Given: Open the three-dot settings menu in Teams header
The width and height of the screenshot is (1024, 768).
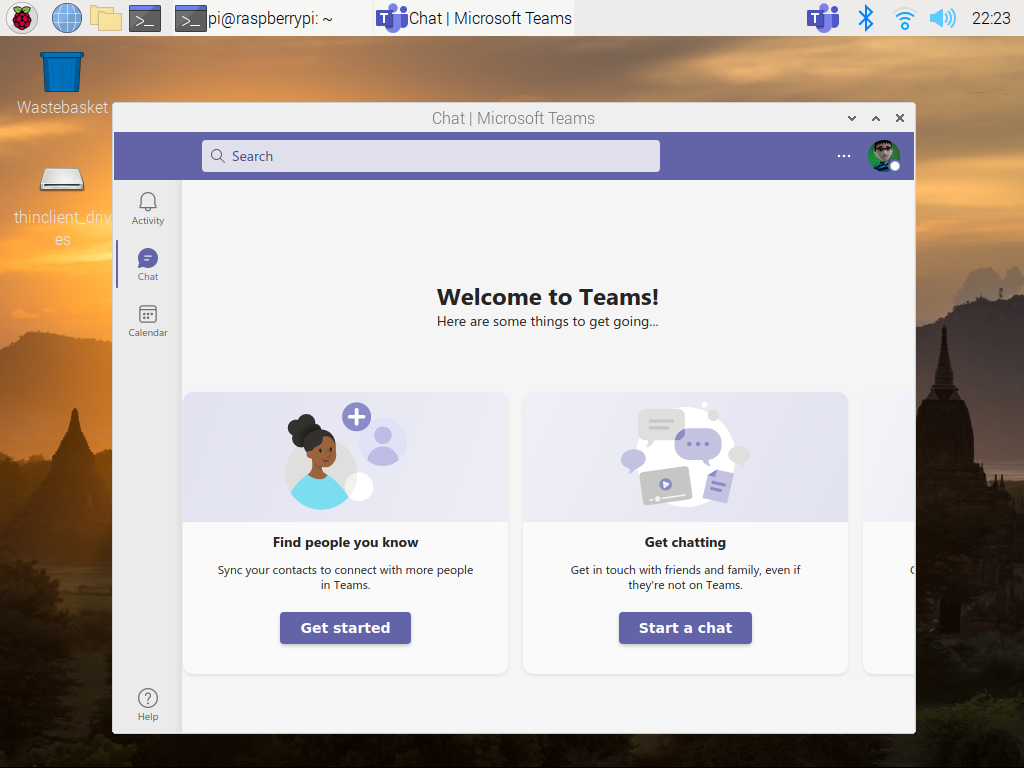Looking at the screenshot, I should tap(844, 156).
